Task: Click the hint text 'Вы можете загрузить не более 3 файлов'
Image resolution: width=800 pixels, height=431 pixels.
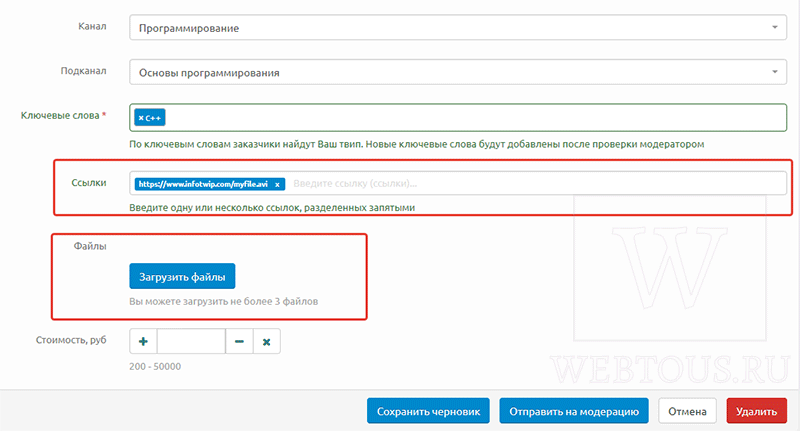Action: (x=223, y=301)
